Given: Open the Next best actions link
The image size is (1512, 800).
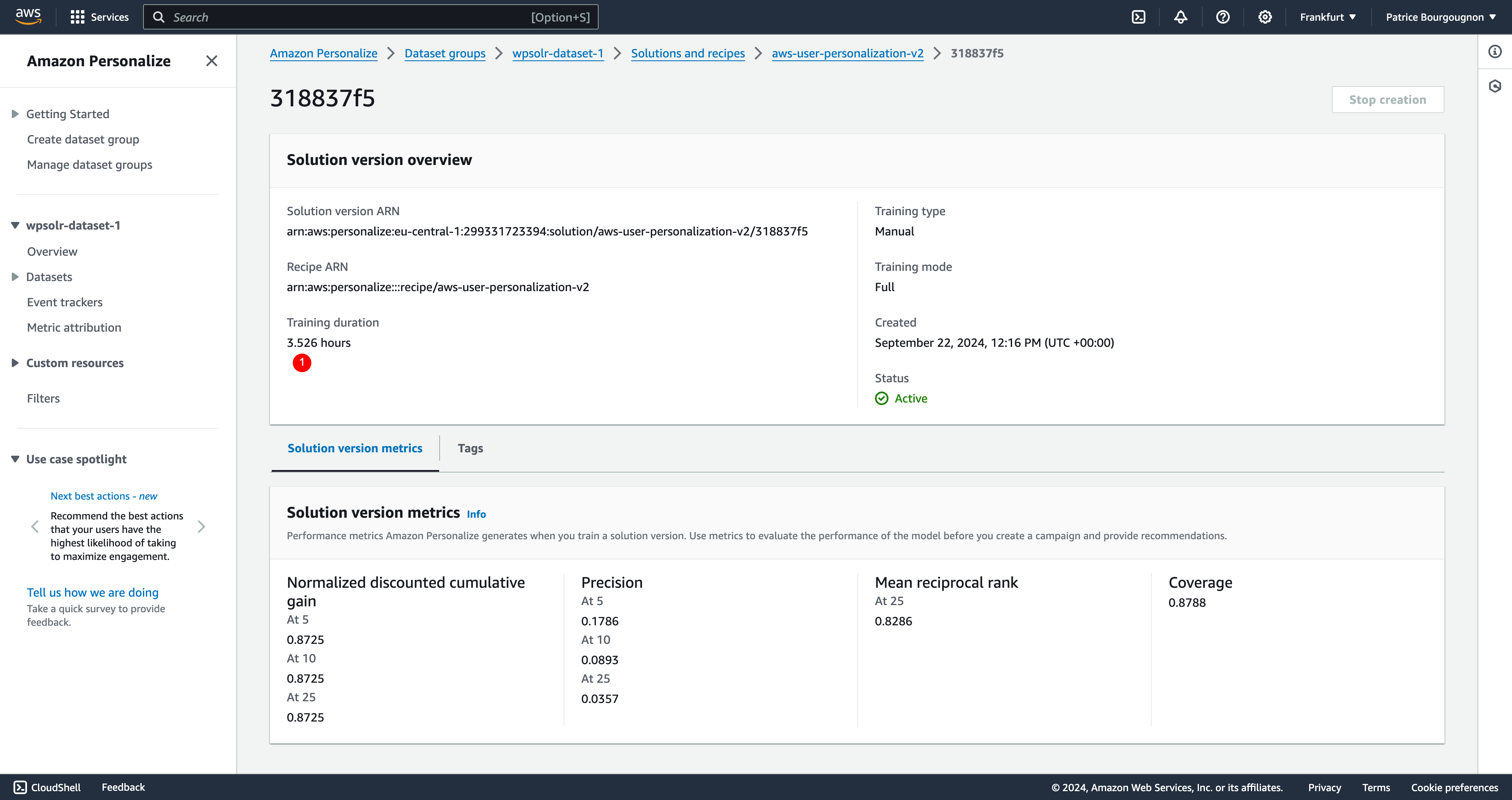Looking at the screenshot, I should click(104, 496).
